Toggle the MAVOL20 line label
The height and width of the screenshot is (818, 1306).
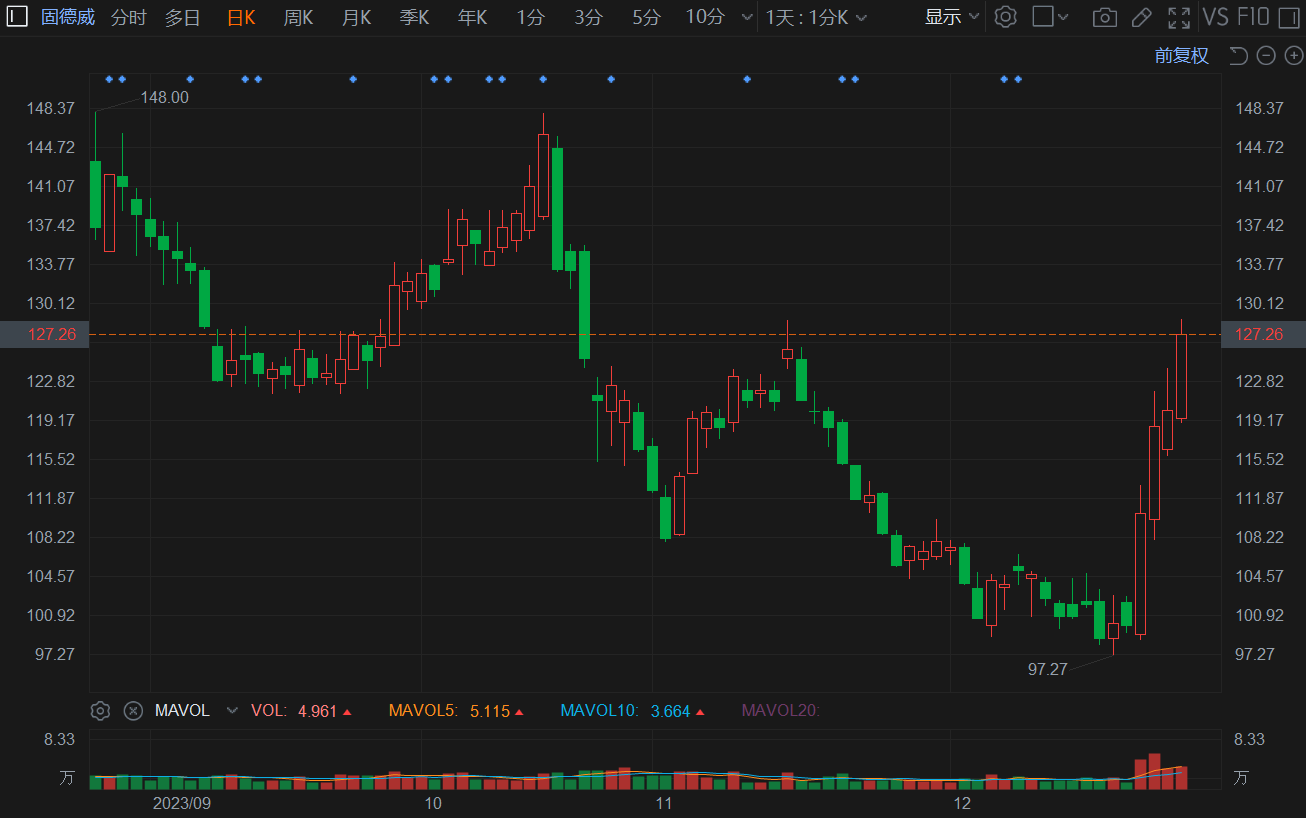(780, 711)
